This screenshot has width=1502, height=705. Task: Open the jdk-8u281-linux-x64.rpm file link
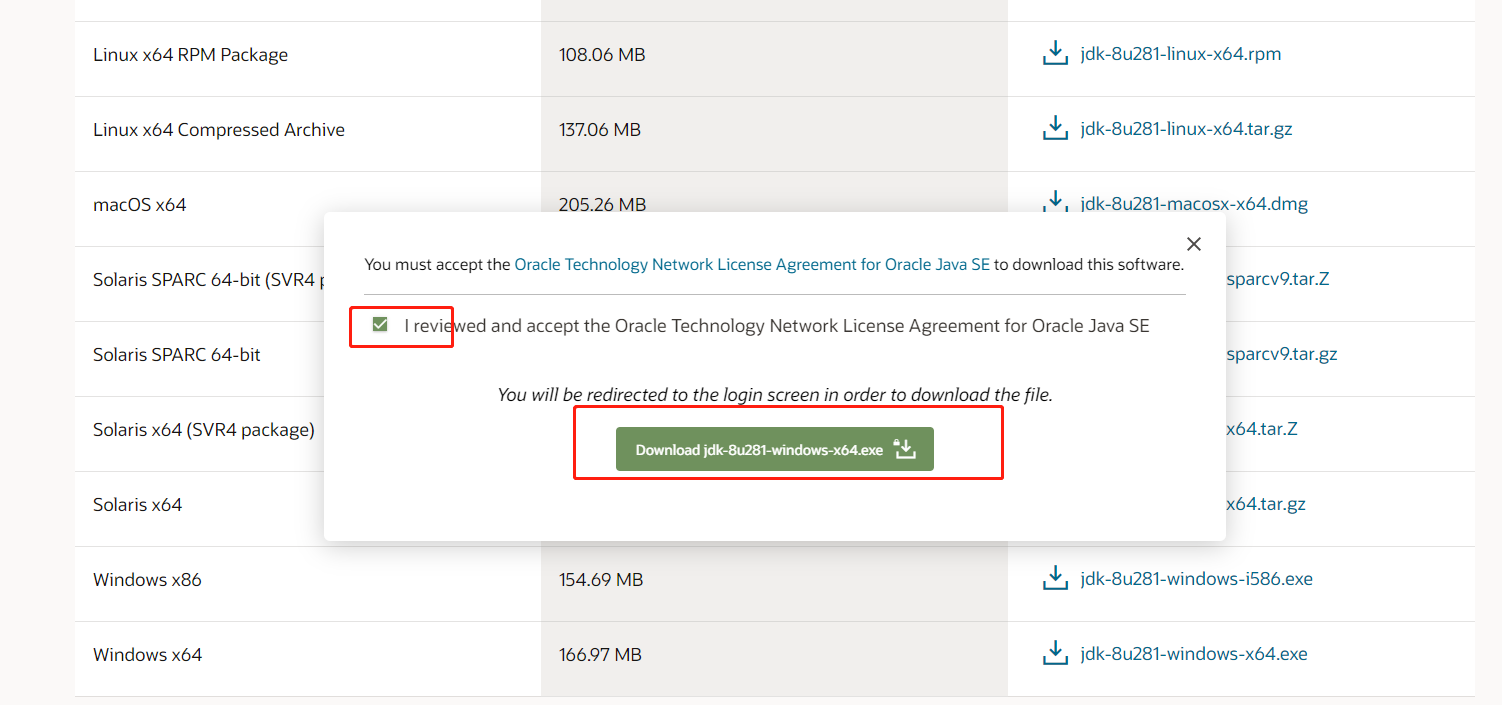pyautogui.click(x=1180, y=54)
